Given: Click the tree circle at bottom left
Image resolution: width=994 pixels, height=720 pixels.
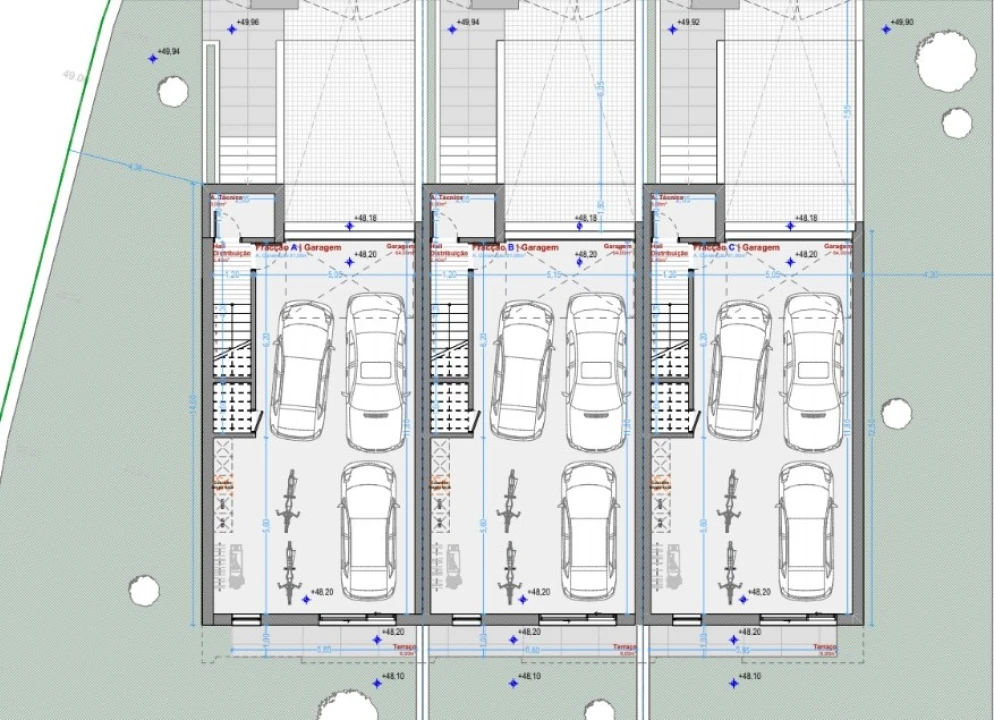Looking at the screenshot, I should [x=144, y=590].
